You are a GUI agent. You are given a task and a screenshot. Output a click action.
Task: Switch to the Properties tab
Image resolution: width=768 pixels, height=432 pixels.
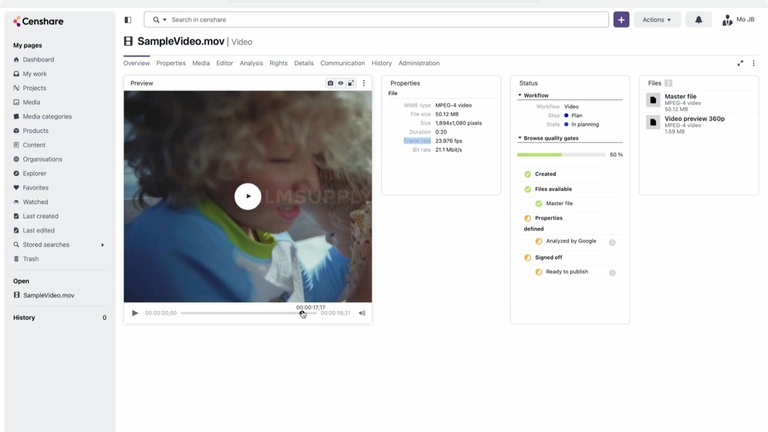(171, 63)
